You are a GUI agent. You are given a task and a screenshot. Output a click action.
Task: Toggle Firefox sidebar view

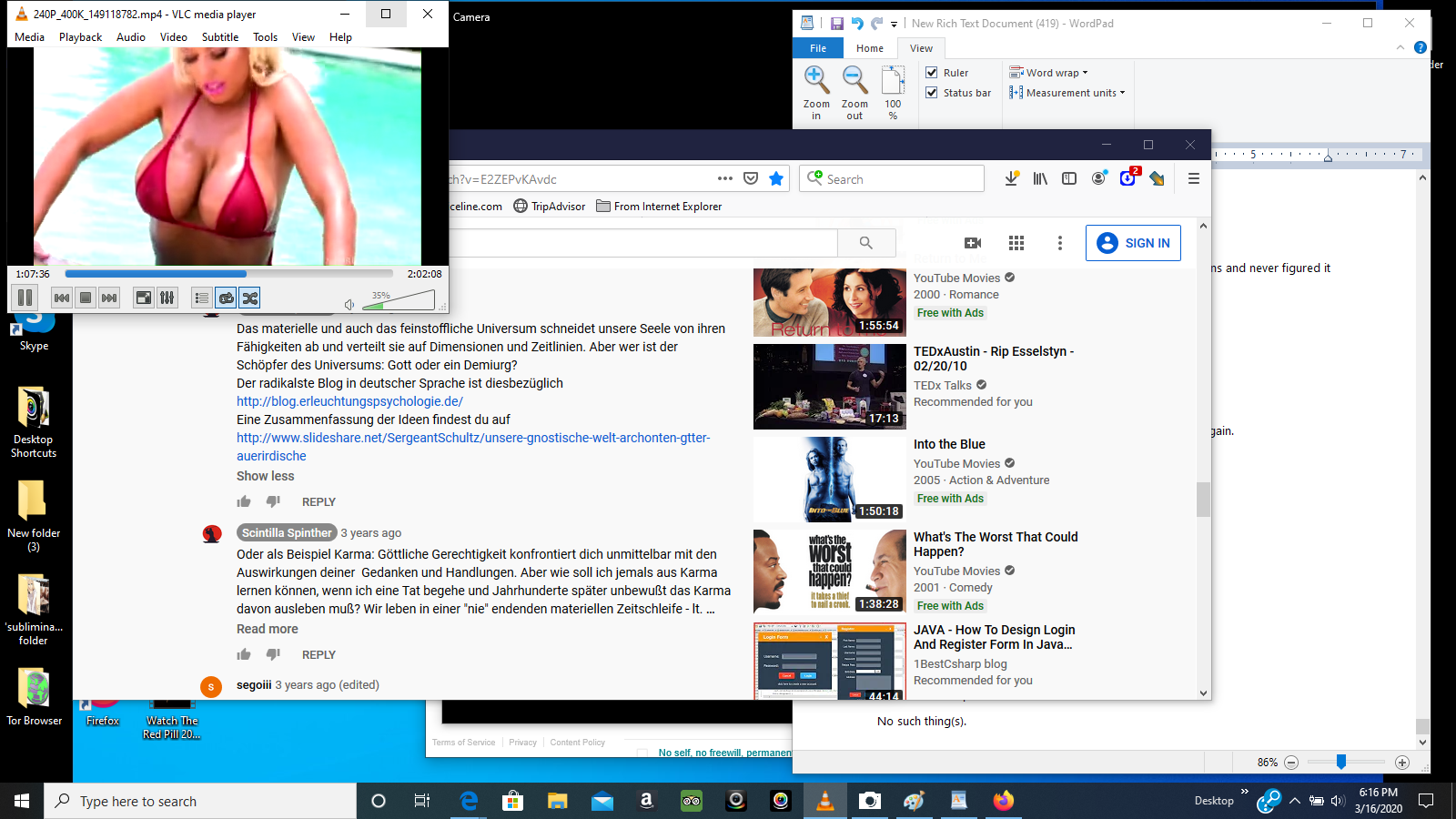1069,179
